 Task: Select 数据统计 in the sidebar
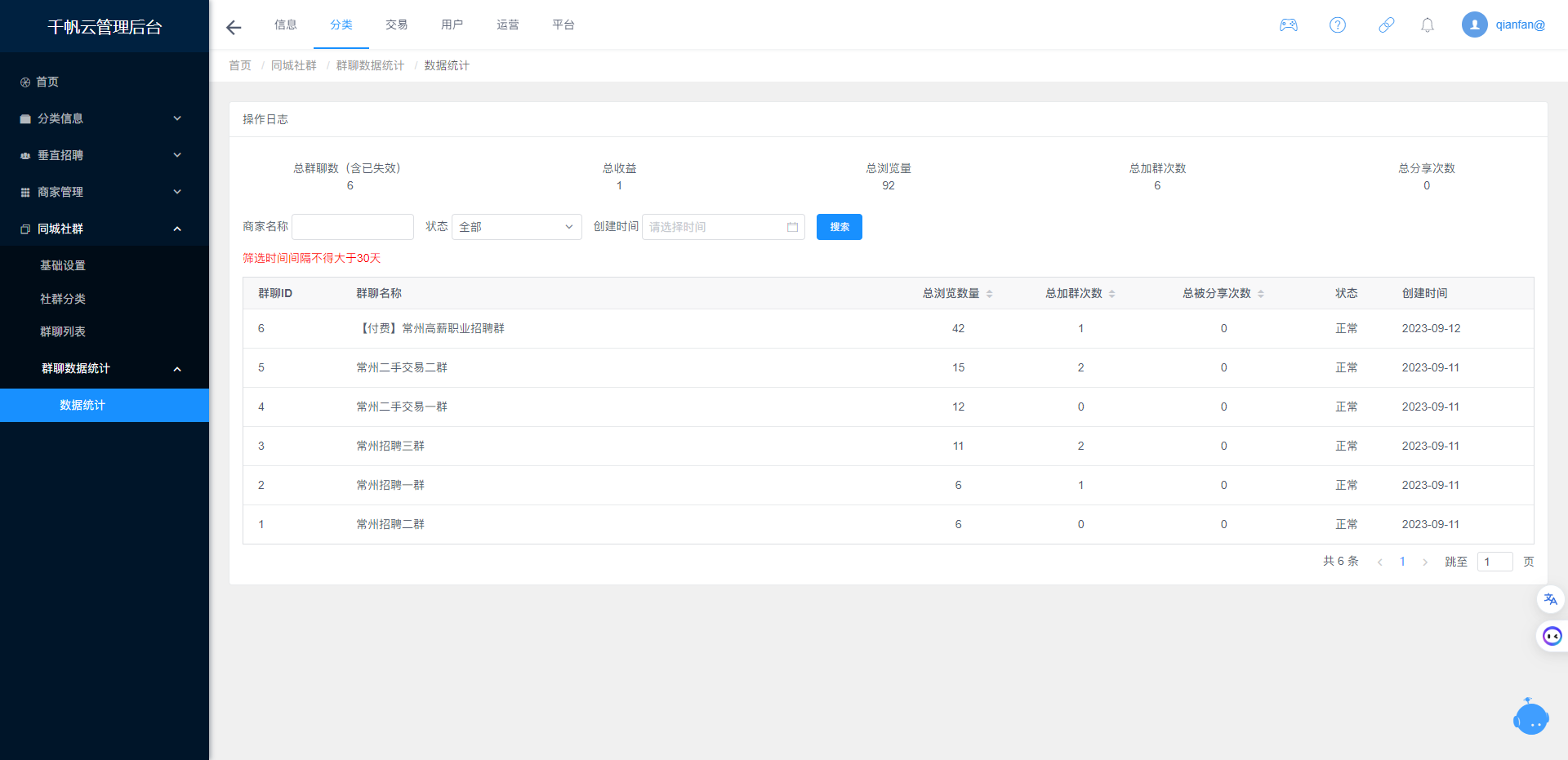105,405
